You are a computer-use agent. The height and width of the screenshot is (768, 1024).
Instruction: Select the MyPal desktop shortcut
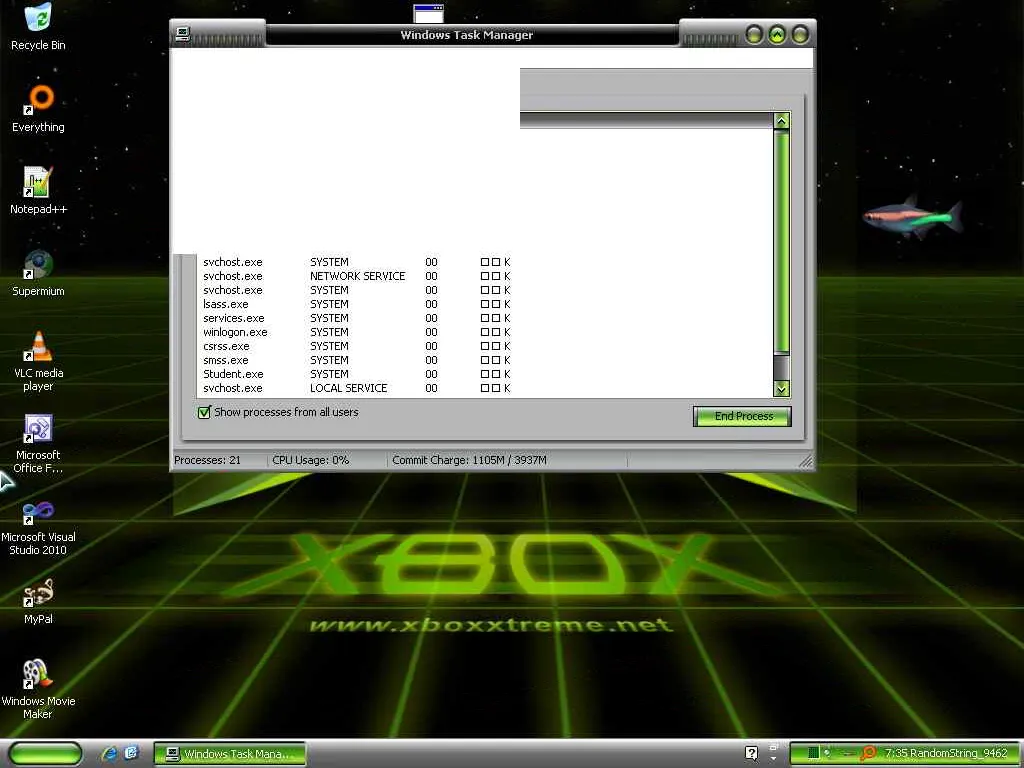[x=38, y=601]
